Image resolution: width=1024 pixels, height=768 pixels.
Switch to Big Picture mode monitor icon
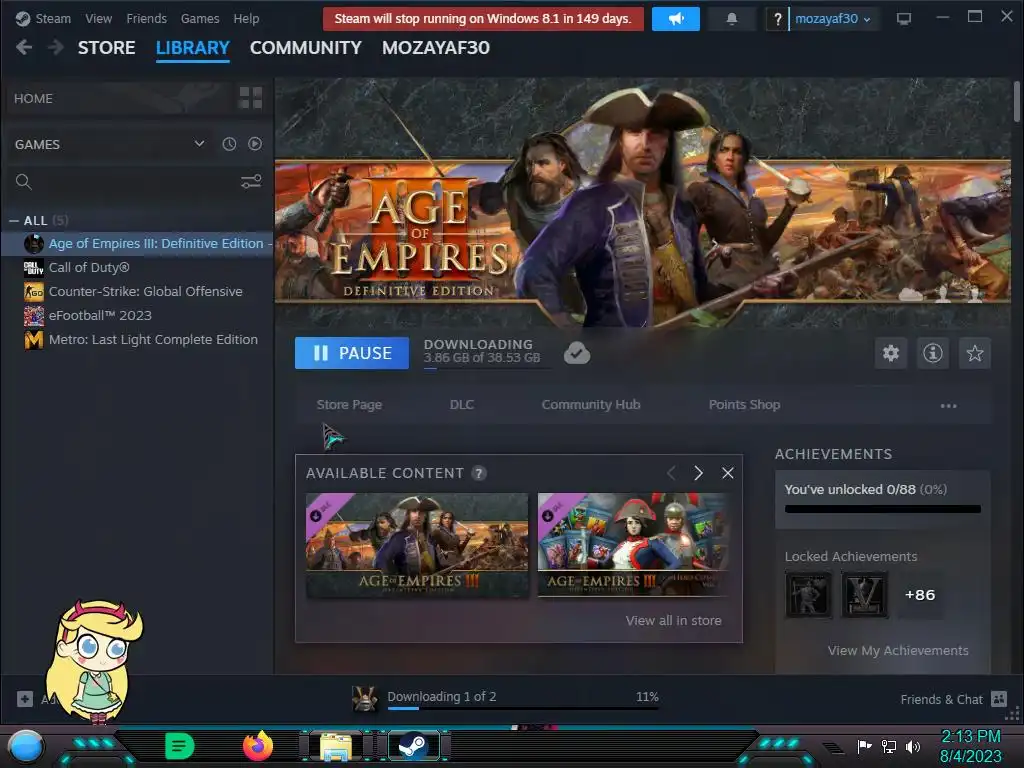coord(904,18)
